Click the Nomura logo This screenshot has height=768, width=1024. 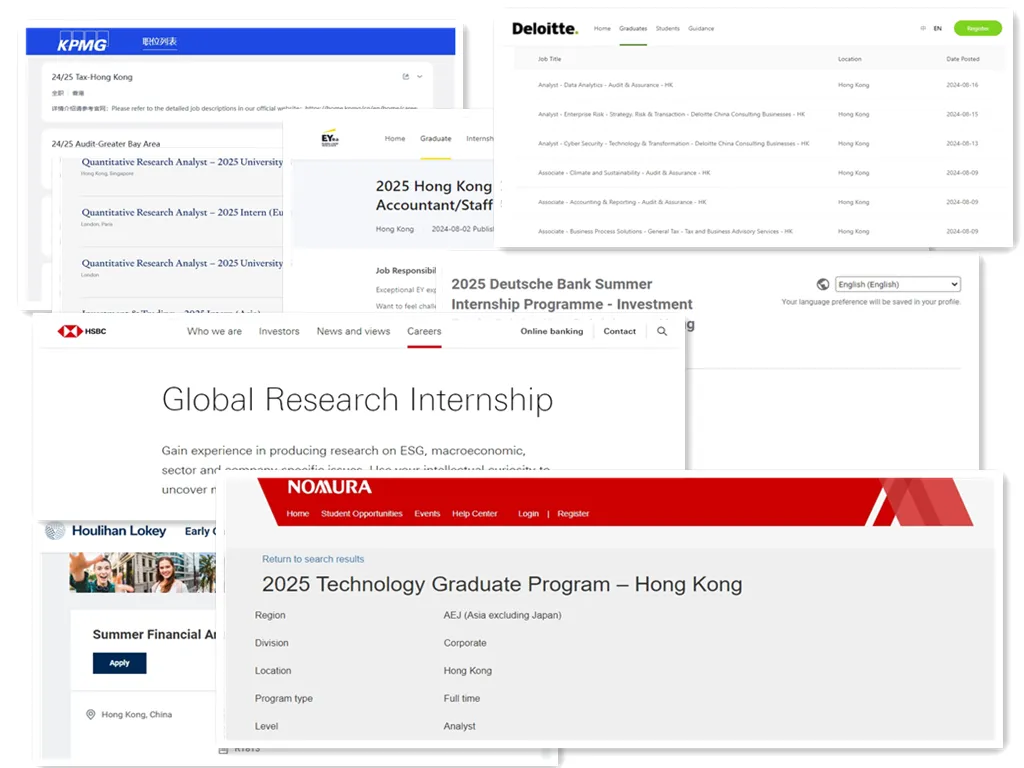coord(329,487)
